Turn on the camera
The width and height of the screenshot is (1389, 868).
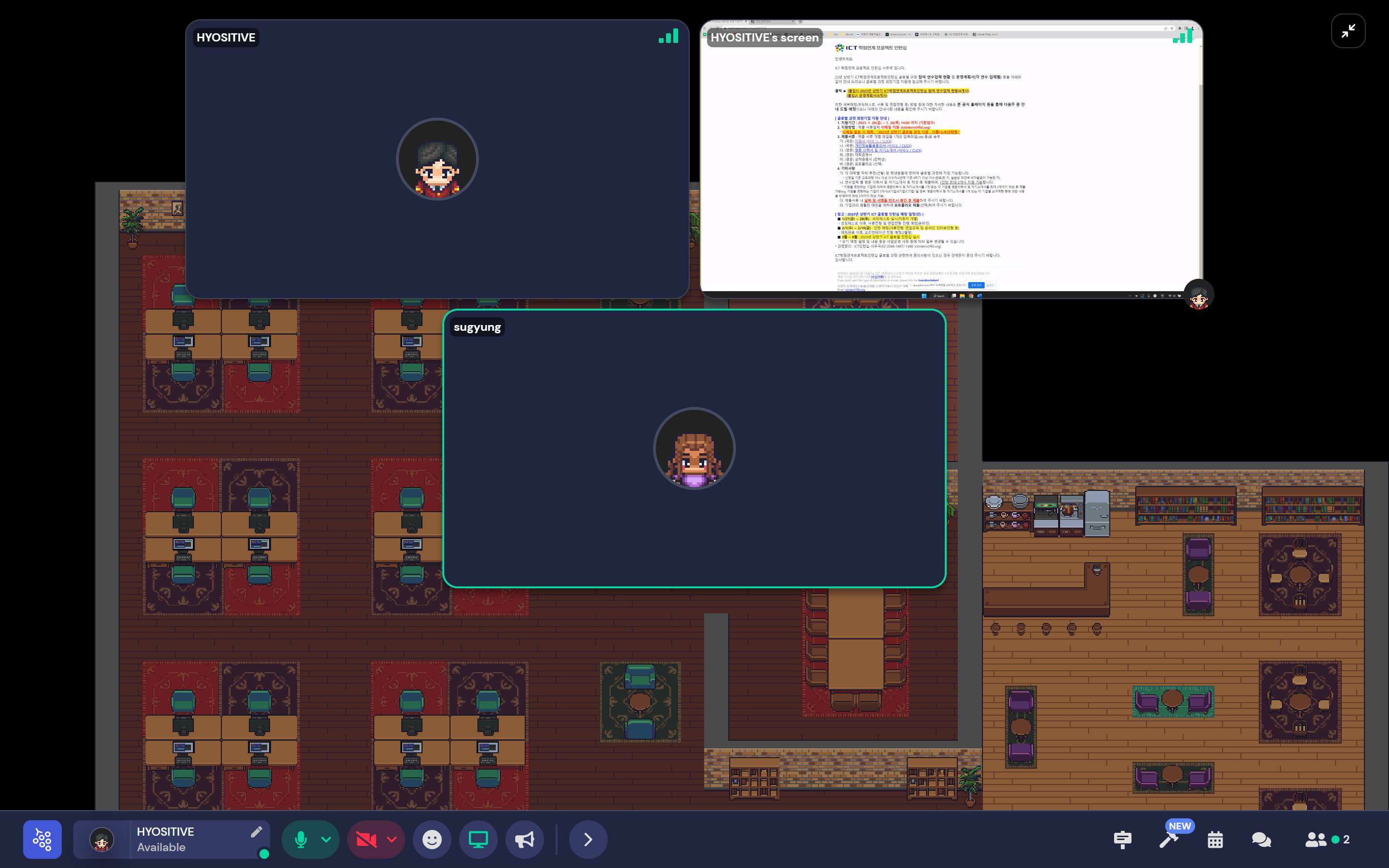pos(366,839)
